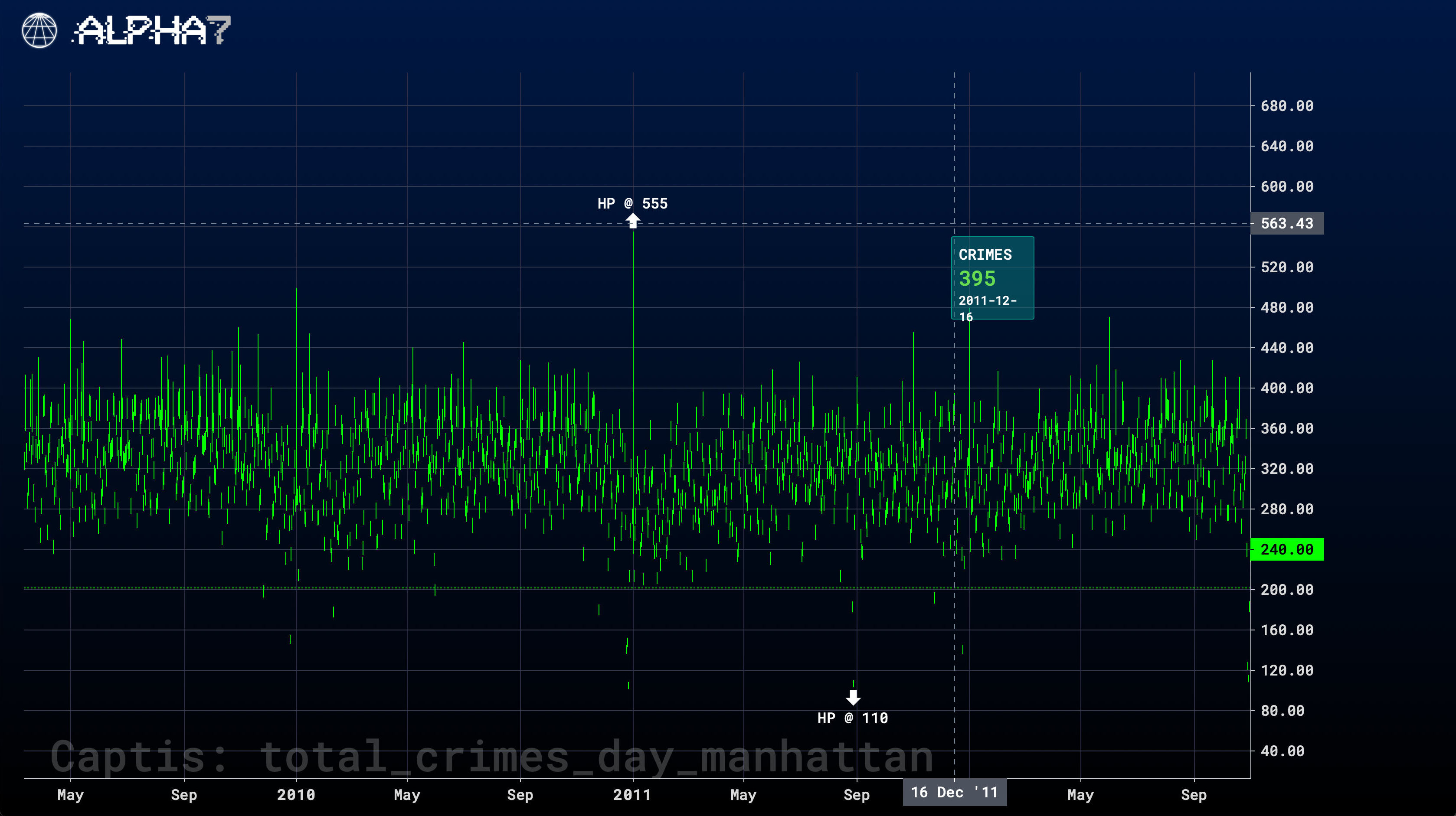Screen dimensions: 1456x816
Task: Click the ALPHA7 globe logo icon
Action: tap(39, 30)
